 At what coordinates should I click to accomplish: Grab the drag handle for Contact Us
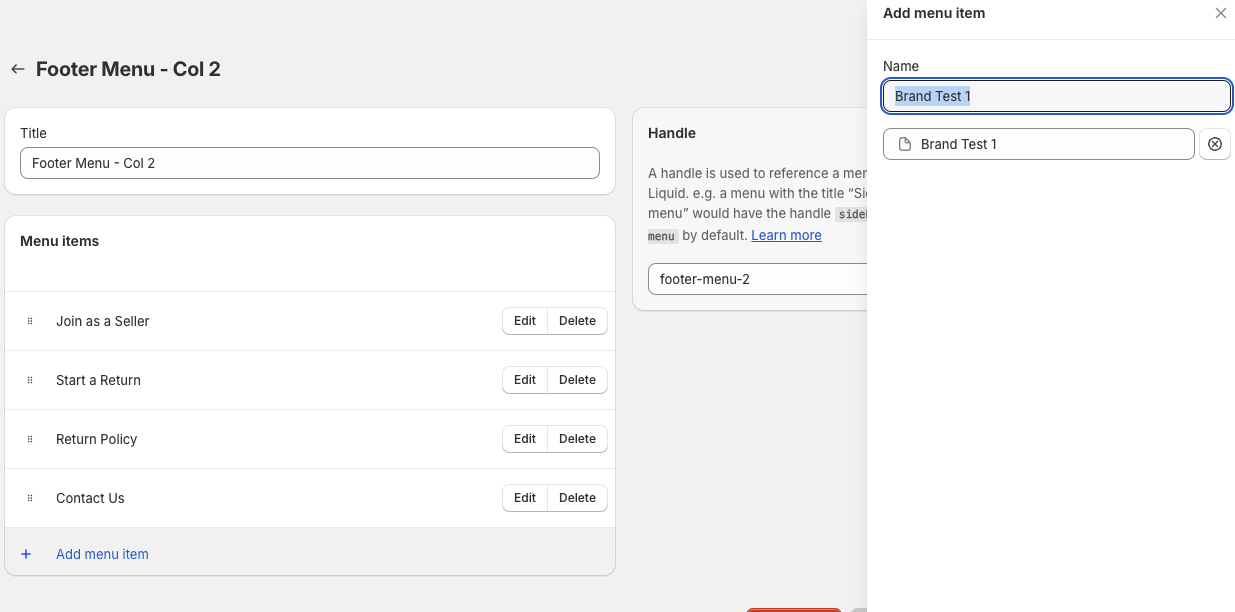pyautogui.click(x=30, y=498)
